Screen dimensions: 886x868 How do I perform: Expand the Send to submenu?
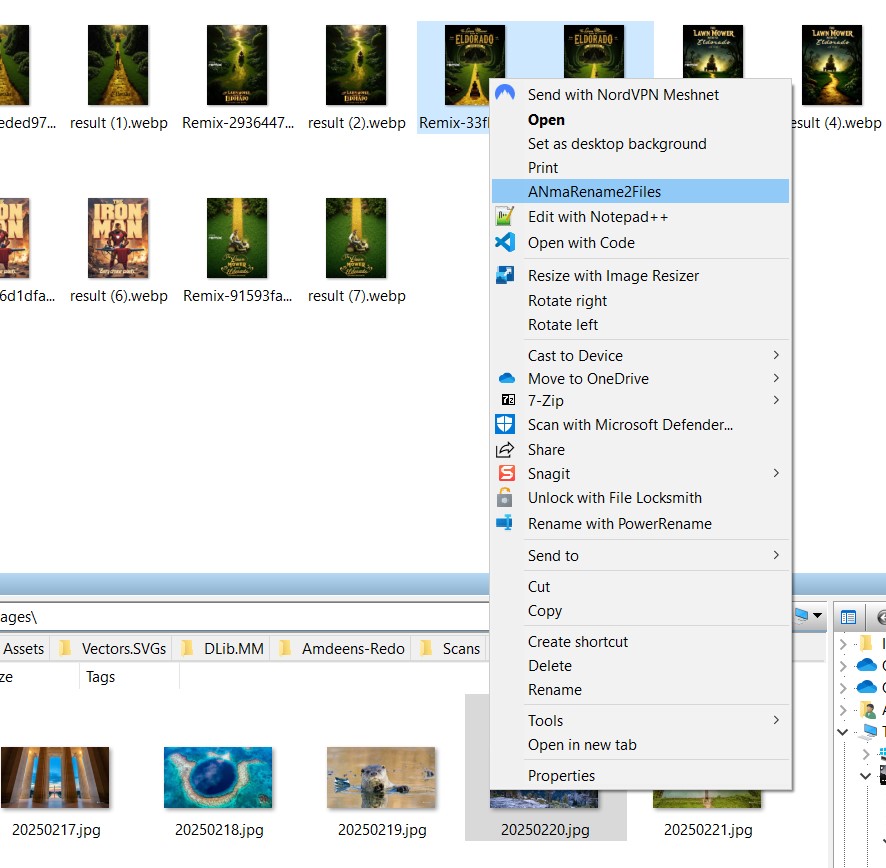point(776,555)
